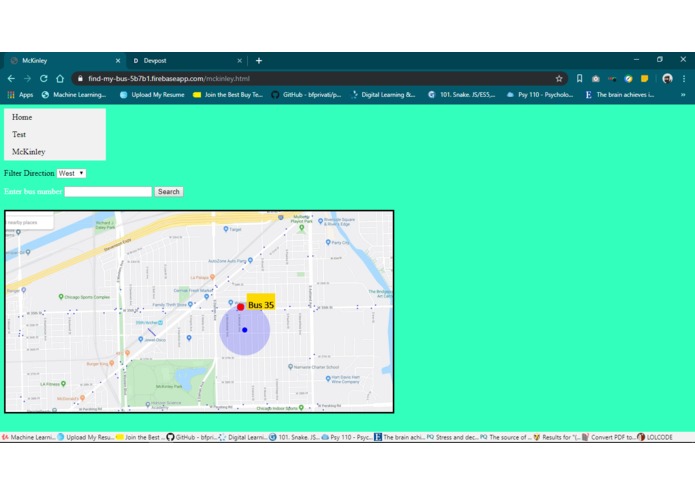Close the Devpost tab

[x=239, y=61]
